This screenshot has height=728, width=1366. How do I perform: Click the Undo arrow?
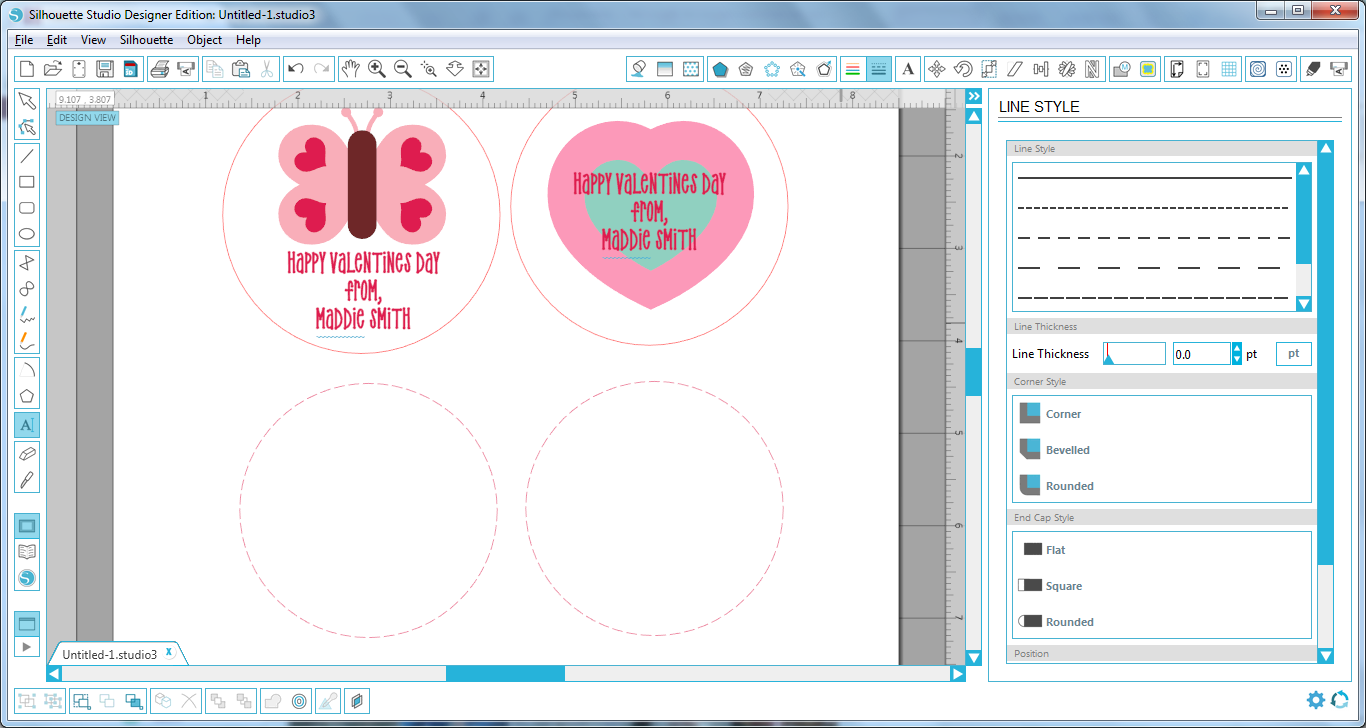coord(295,69)
